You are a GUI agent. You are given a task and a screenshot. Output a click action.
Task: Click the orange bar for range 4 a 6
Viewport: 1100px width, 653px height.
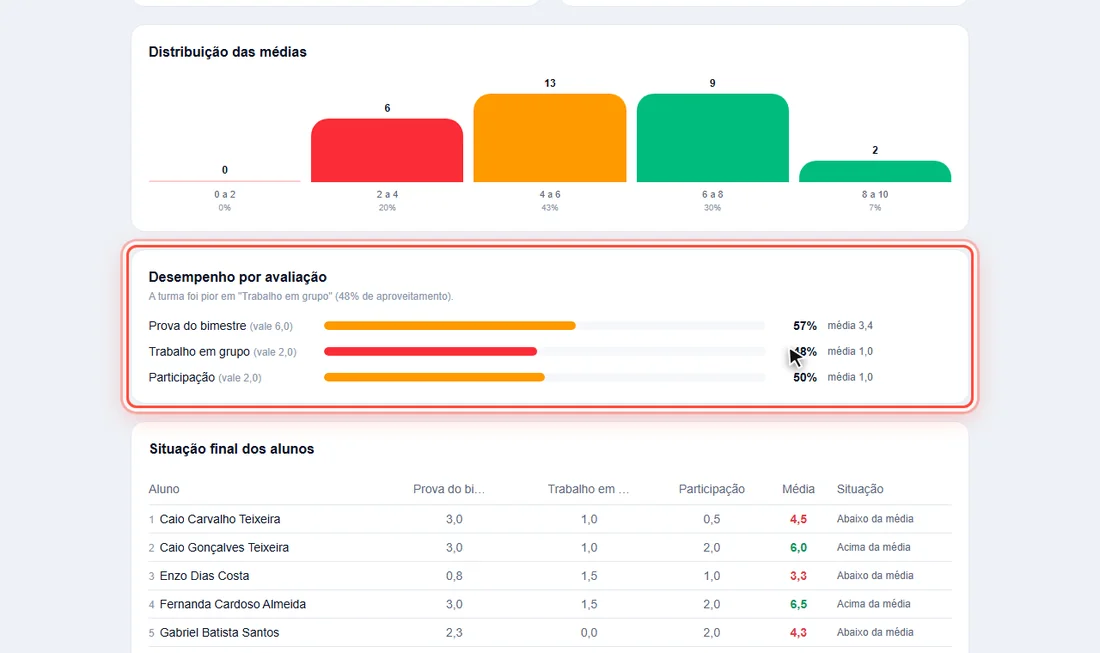549,137
